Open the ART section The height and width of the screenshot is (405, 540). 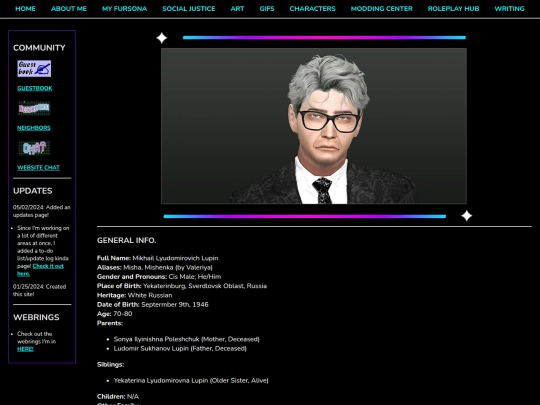click(x=237, y=9)
